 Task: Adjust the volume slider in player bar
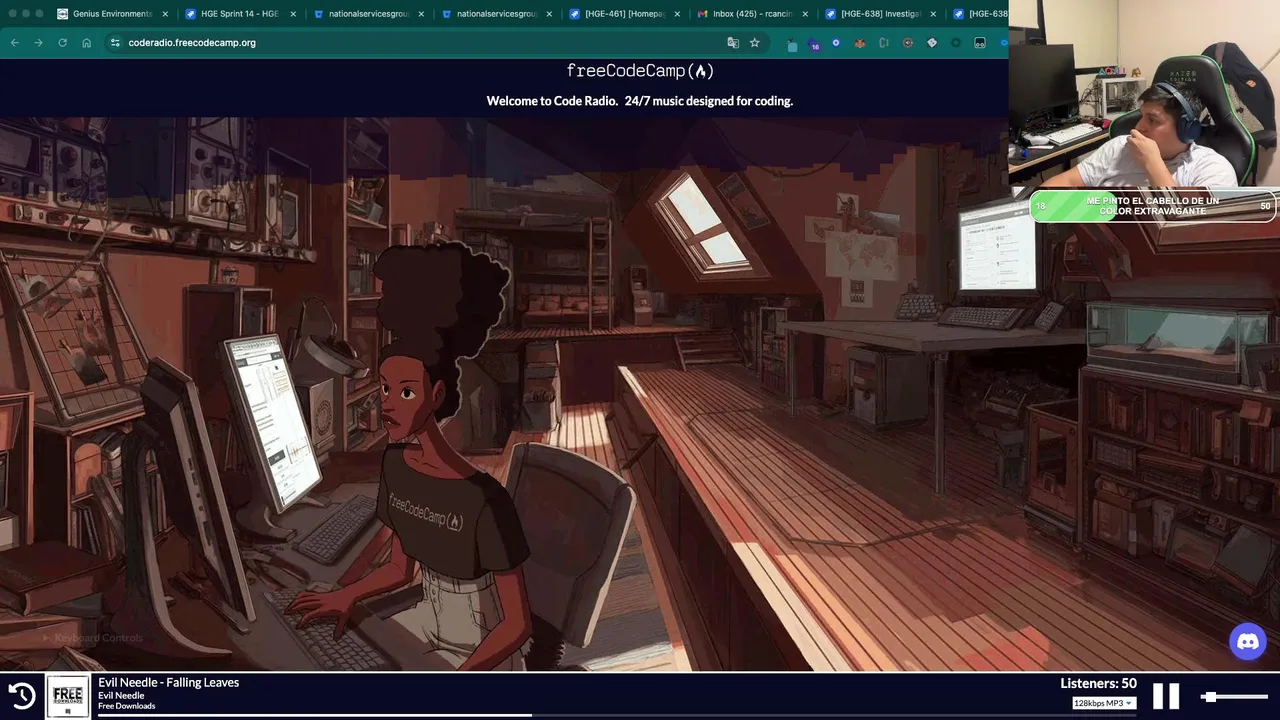1234,696
